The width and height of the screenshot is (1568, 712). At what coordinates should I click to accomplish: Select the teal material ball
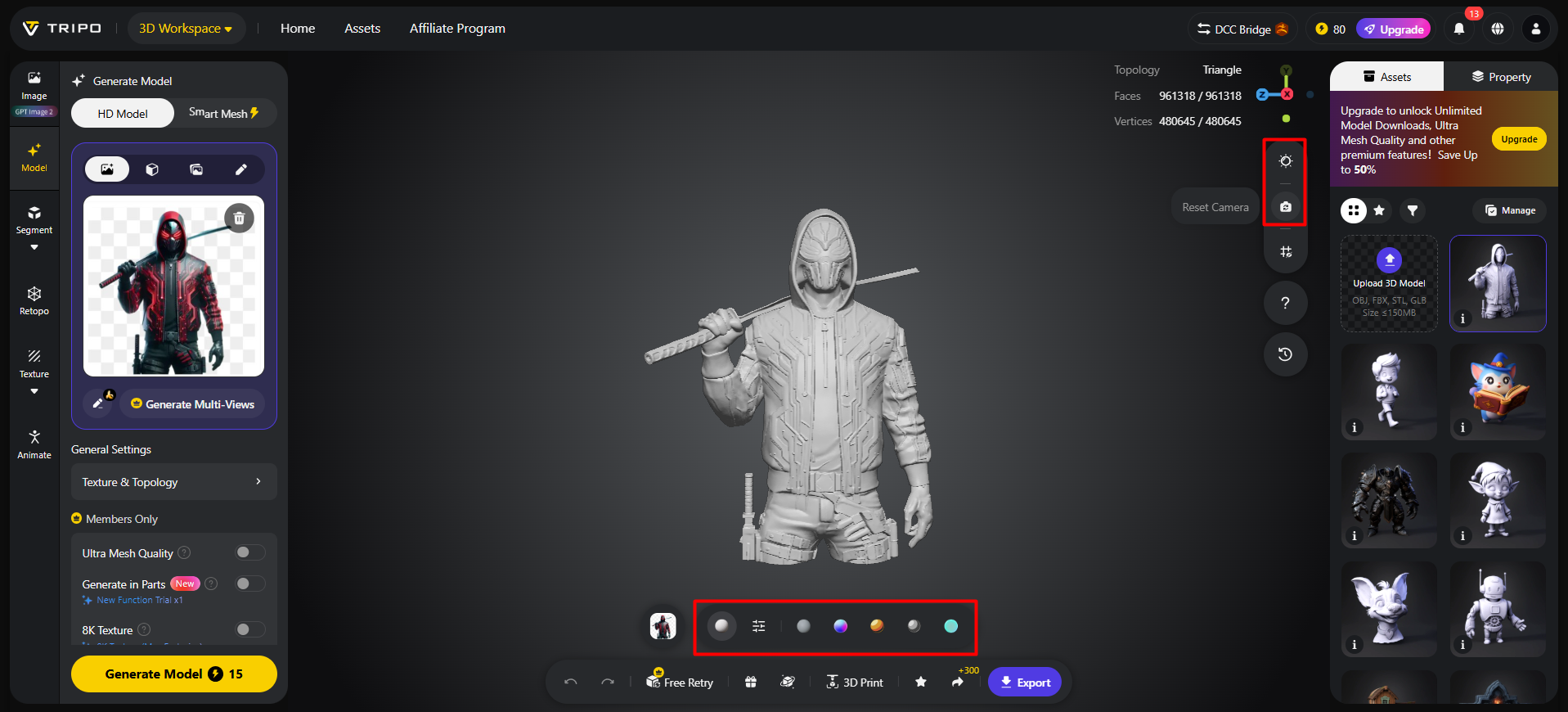950,626
